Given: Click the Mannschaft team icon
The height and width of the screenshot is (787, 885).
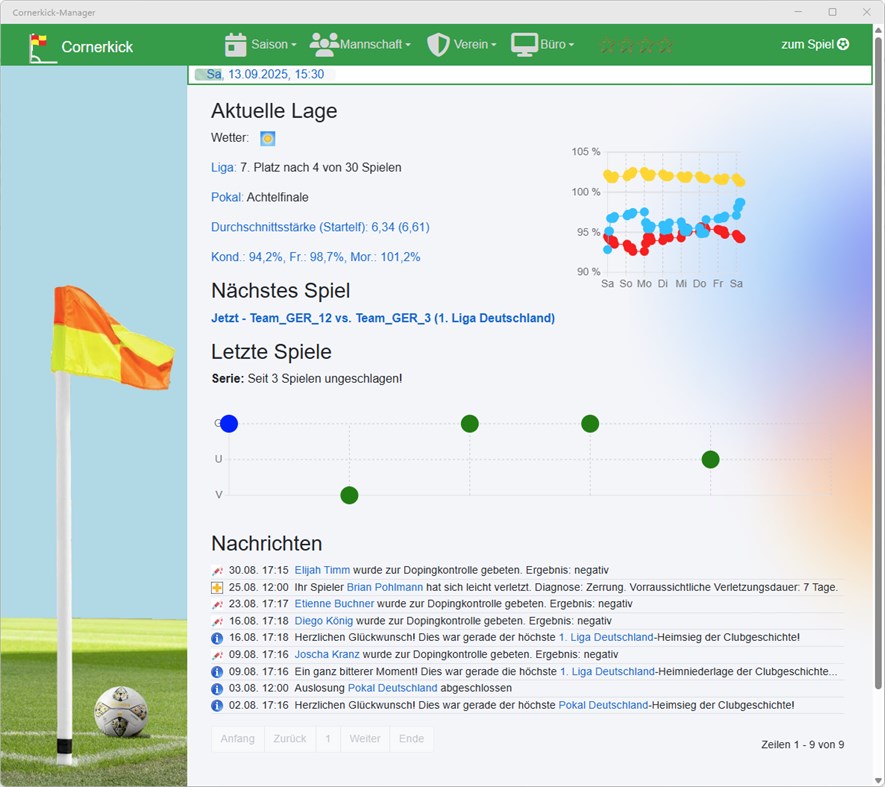Looking at the screenshot, I should coord(322,44).
